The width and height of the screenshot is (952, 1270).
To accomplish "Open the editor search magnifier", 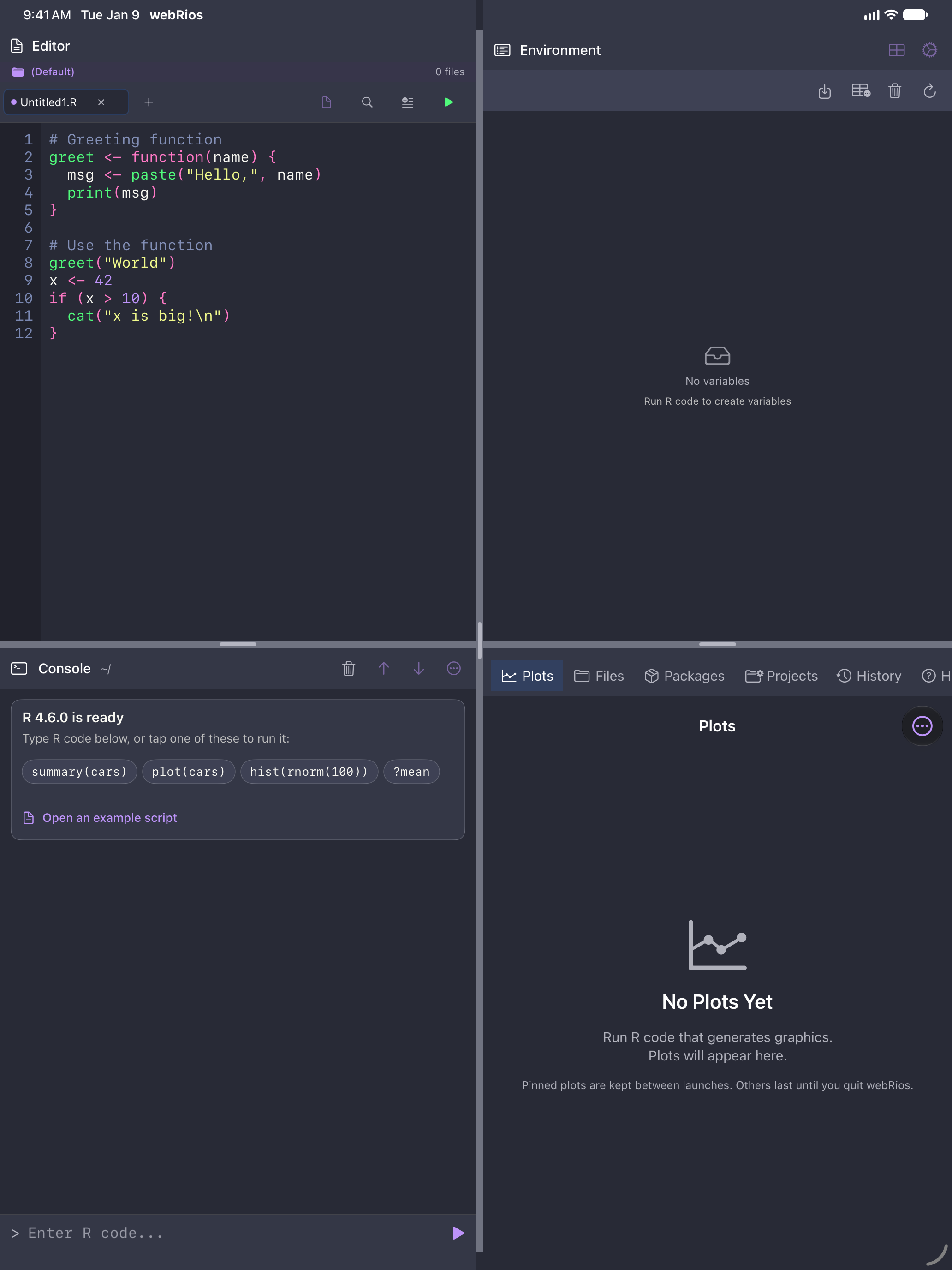I will [x=367, y=102].
